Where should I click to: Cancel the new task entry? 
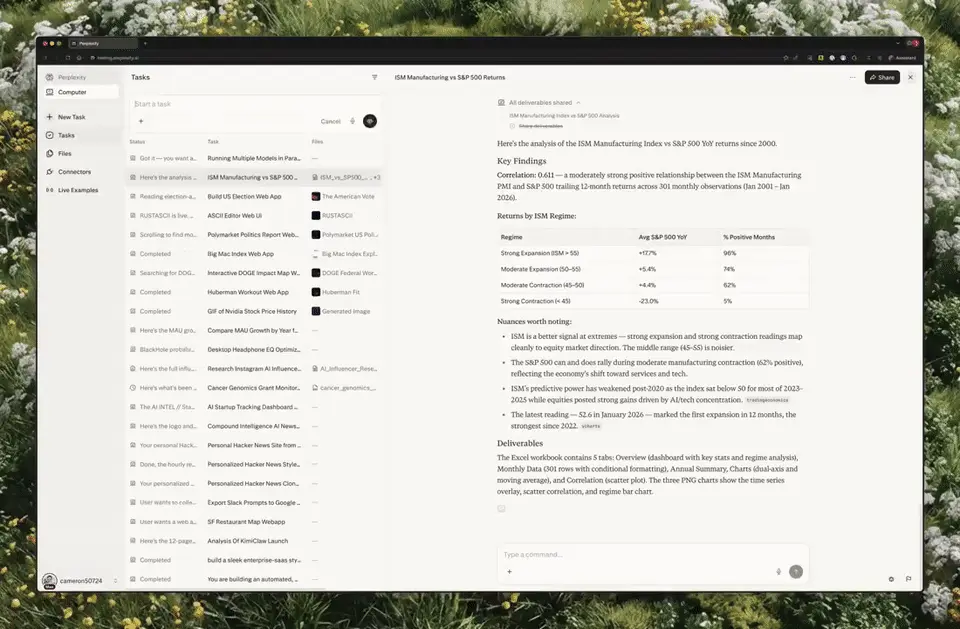tap(331, 121)
